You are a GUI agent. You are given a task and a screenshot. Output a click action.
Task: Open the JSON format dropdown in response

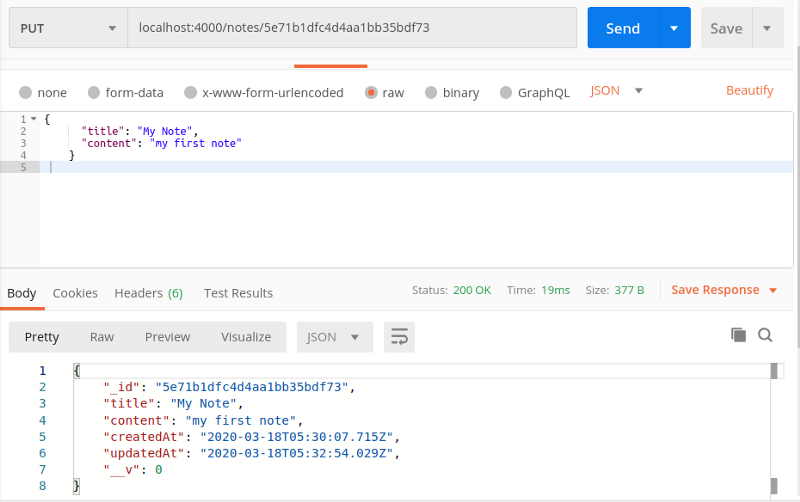point(334,337)
